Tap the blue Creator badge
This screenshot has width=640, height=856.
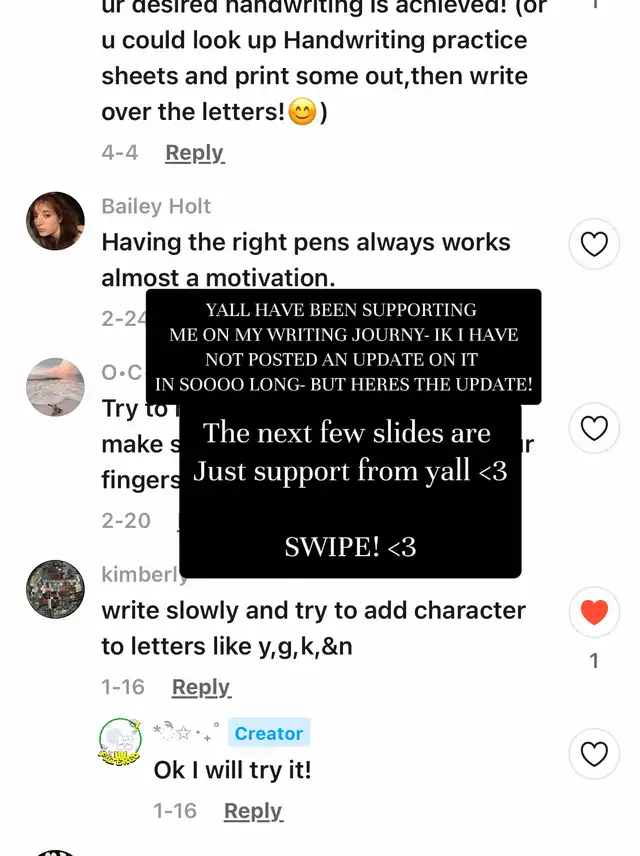269,733
